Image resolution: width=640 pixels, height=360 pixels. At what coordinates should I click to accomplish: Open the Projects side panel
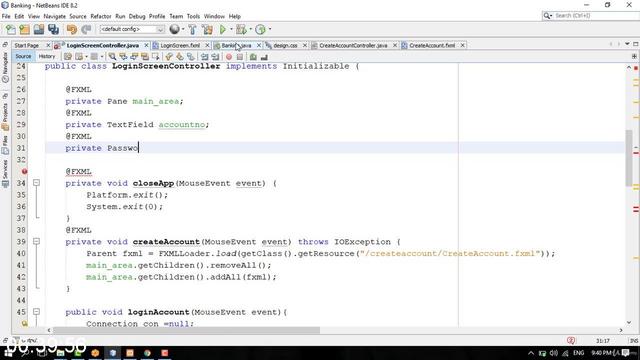click(5, 116)
